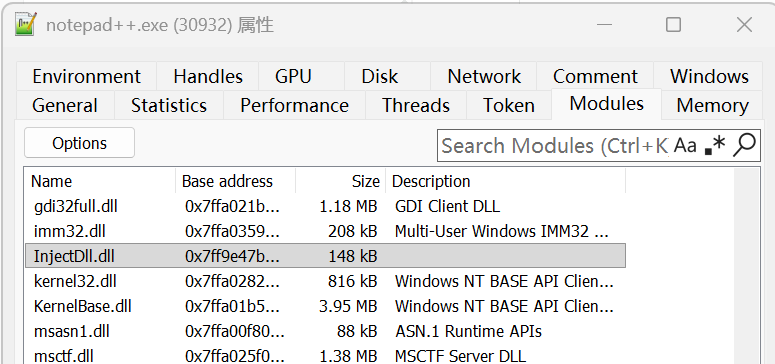Click the 1.18 MB size cell
Image resolution: width=775 pixels, height=364 pixels.
[x=348, y=206]
